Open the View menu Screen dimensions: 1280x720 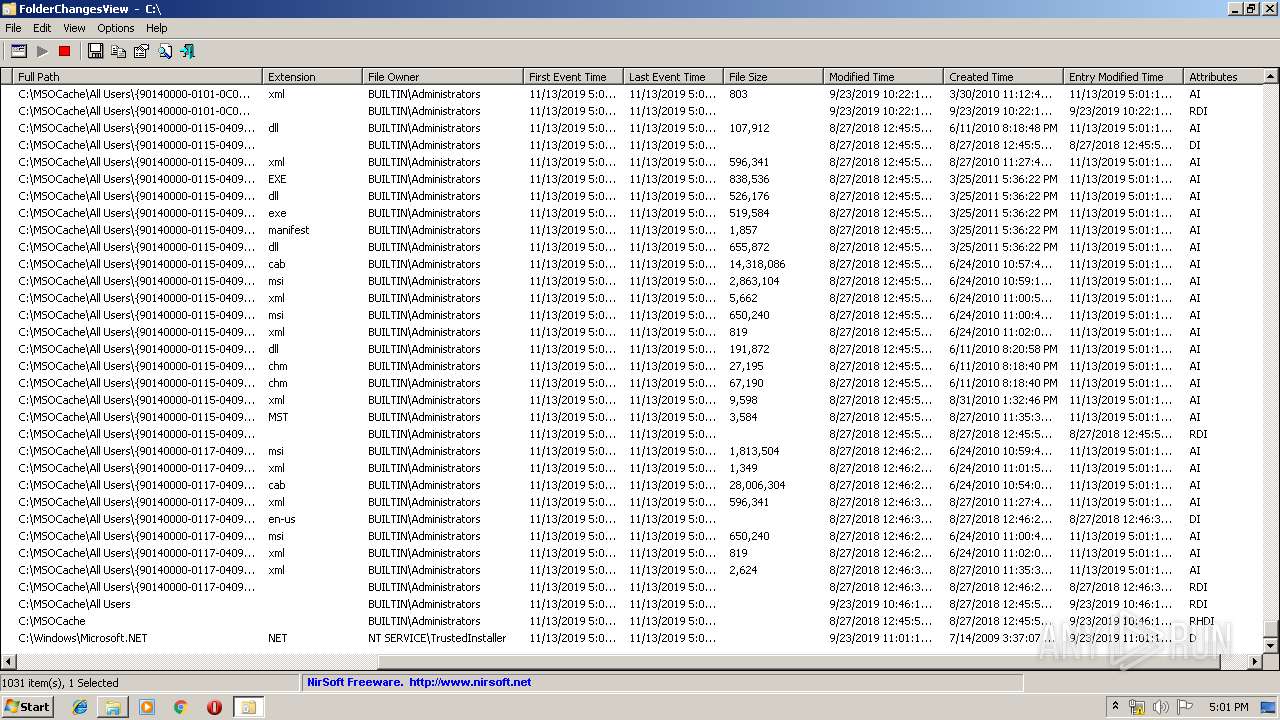click(74, 28)
